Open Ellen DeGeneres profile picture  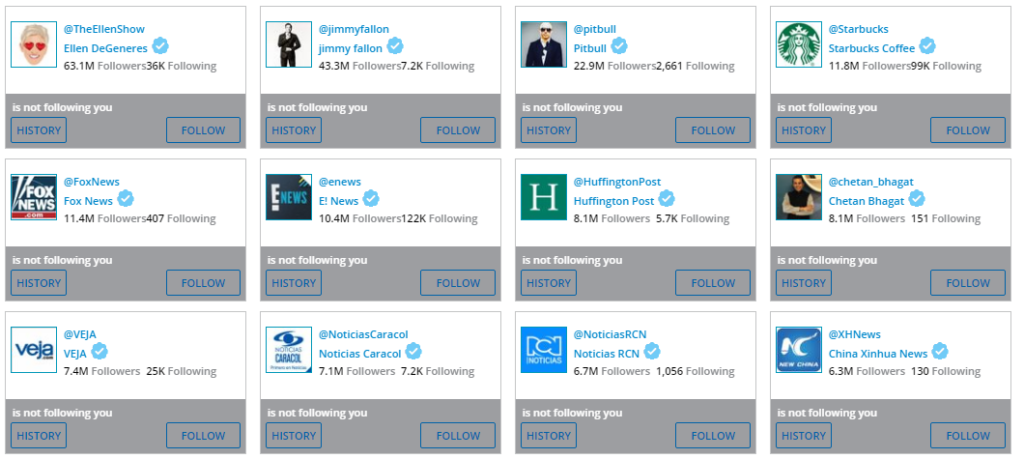coord(34,45)
